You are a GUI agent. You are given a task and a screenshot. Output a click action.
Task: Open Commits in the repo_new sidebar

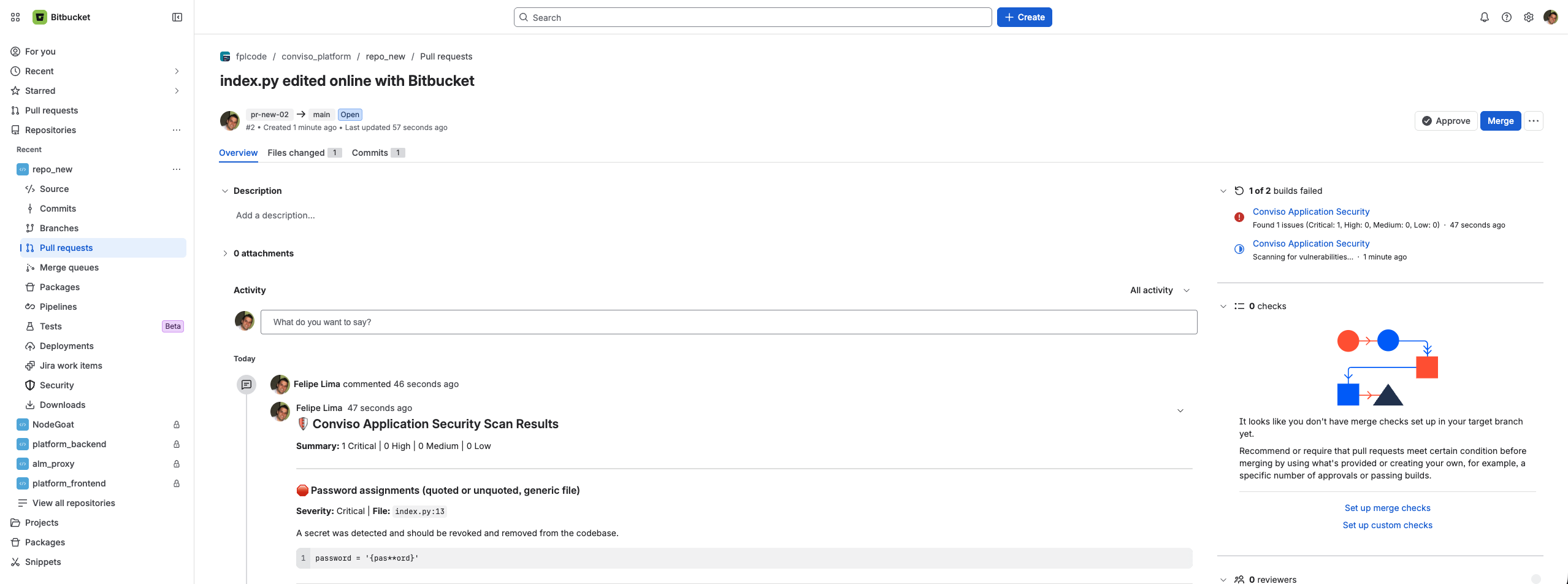[x=103, y=209]
